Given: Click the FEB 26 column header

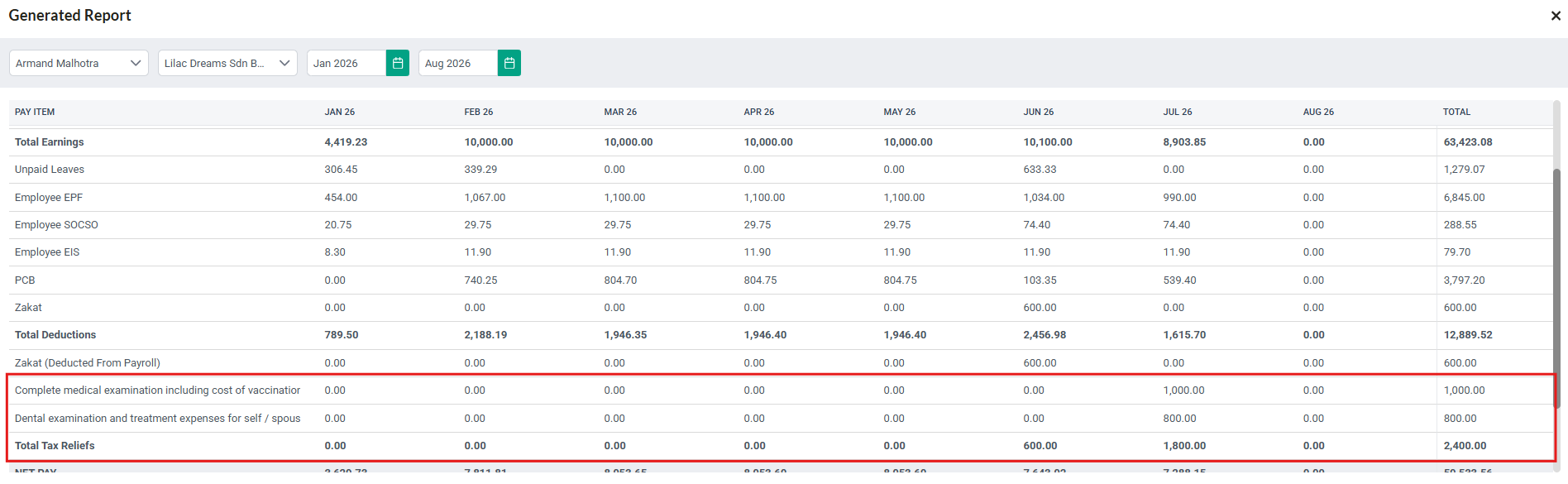Looking at the screenshot, I should pyautogui.click(x=479, y=112).
